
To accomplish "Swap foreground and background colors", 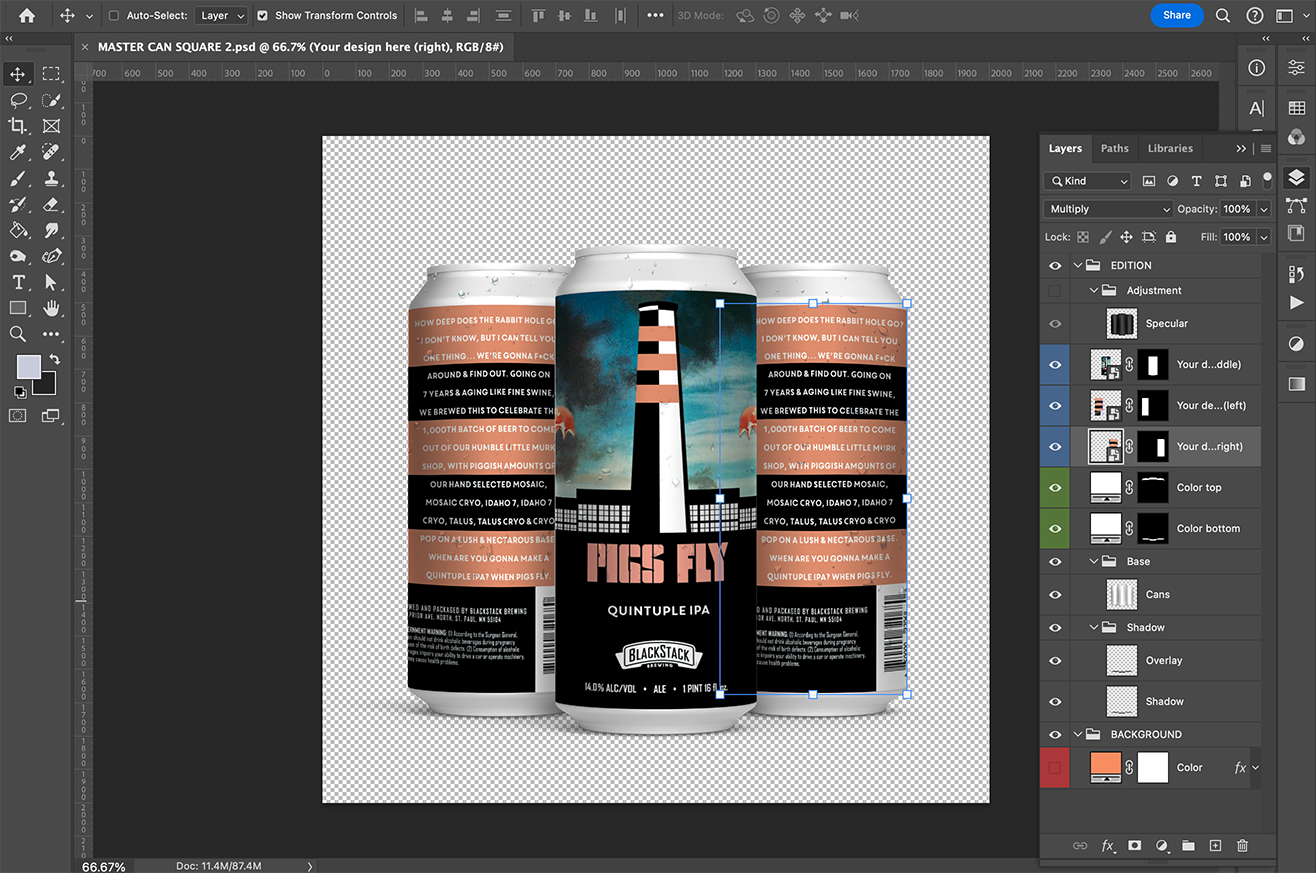I will coord(53,359).
